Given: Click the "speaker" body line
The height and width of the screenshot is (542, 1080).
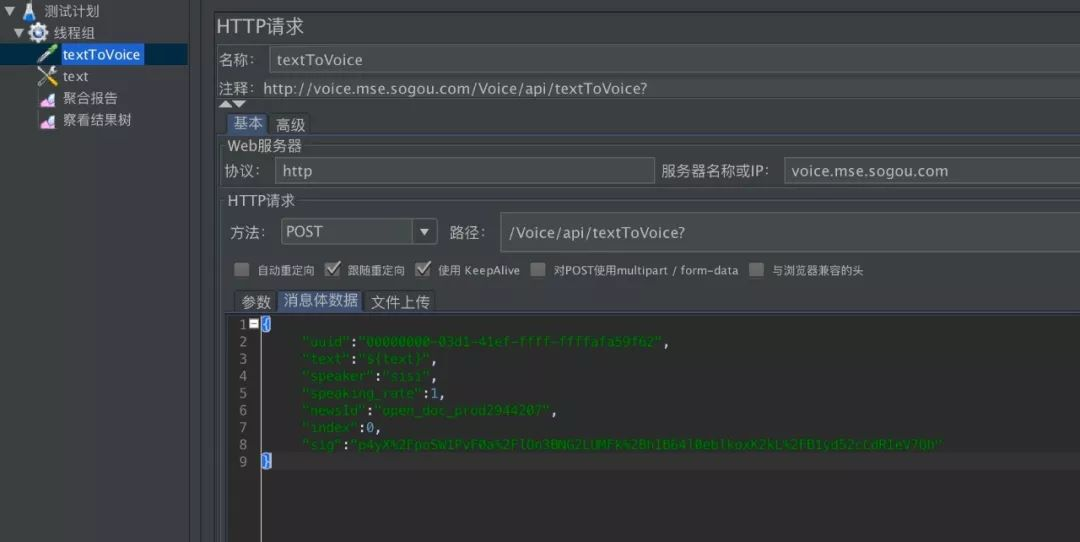Looking at the screenshot, I should click(369, 376).
